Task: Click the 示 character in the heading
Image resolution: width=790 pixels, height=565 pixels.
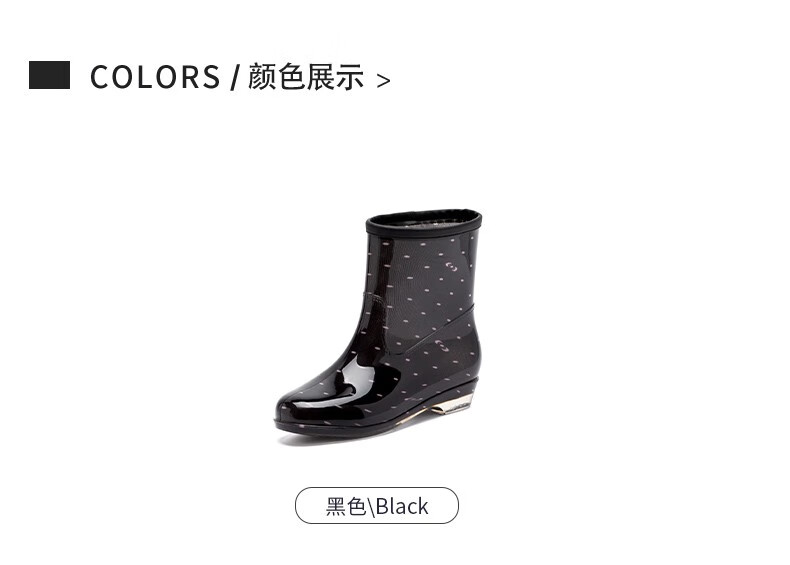Action: 350,77
